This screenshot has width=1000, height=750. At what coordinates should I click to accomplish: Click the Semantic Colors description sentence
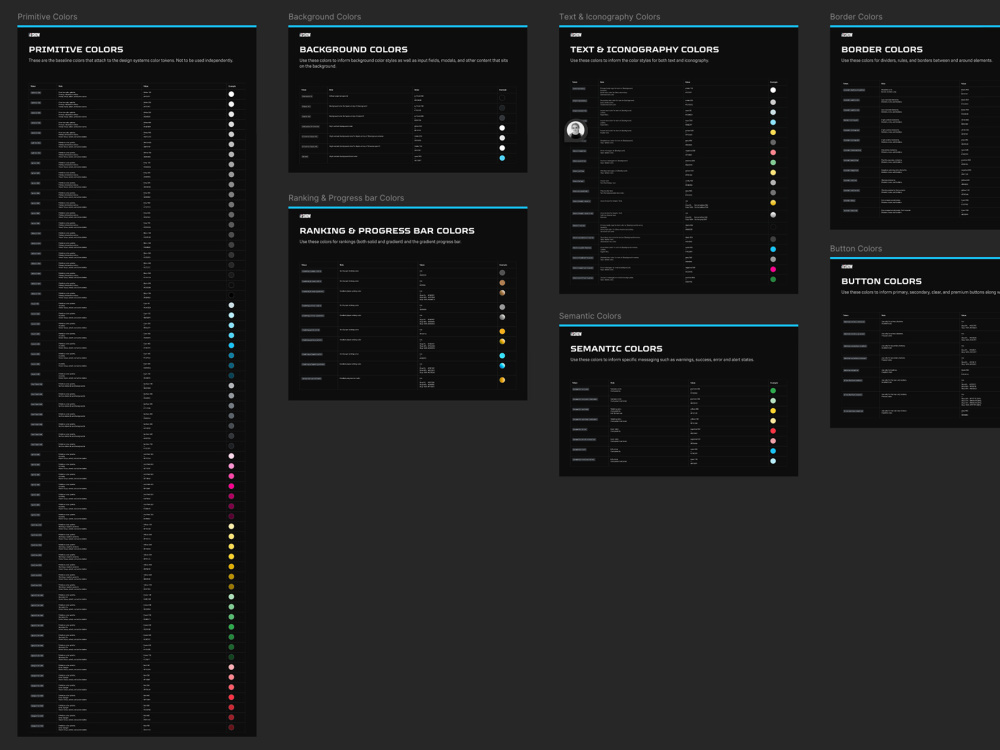[662, 360]
